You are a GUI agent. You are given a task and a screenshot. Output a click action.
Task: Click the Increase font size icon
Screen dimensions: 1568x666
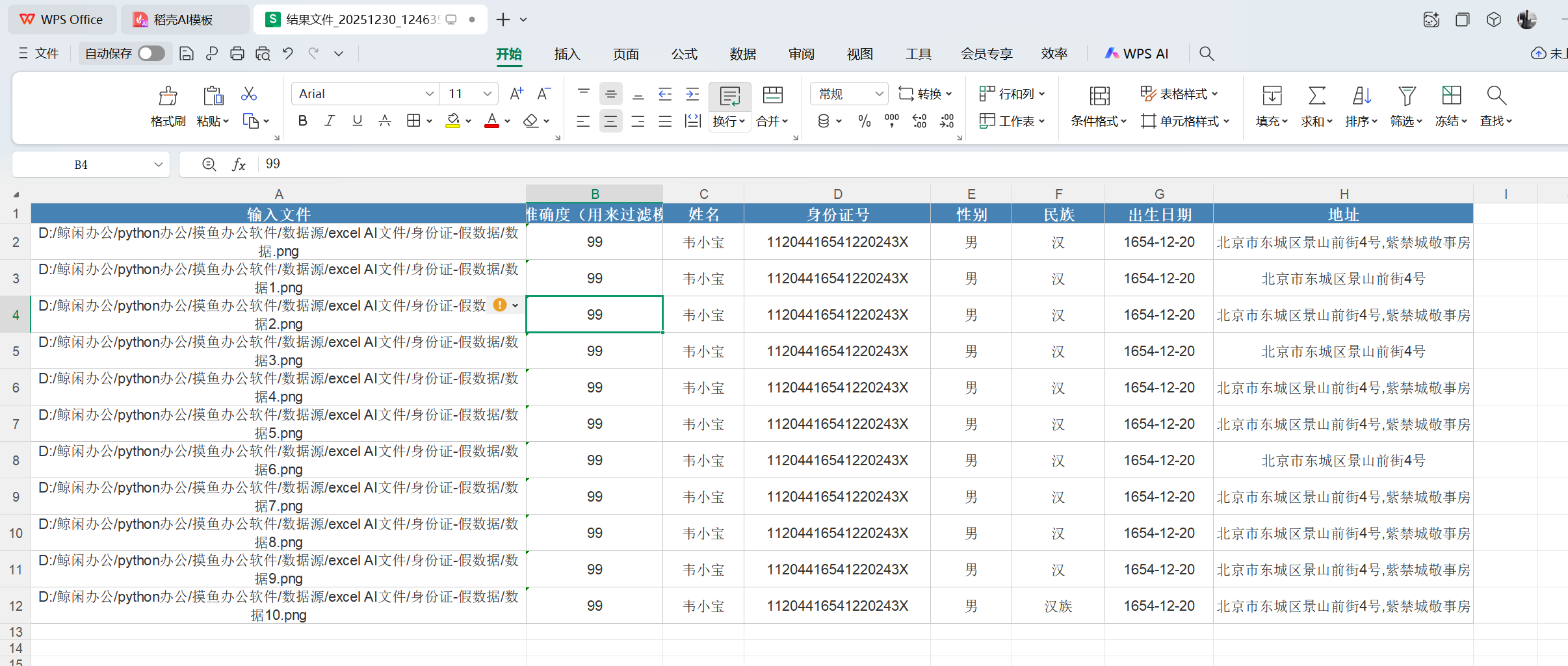click(x=516, y=94)
